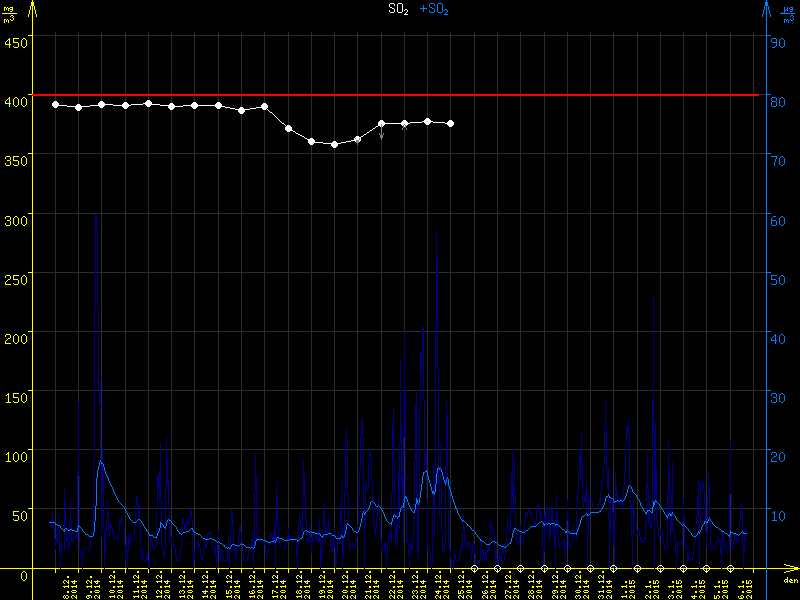Viewport: 800px width, 600px height.
Task: Click the last yellow circle marker on time axis
Action: (731, 568)
